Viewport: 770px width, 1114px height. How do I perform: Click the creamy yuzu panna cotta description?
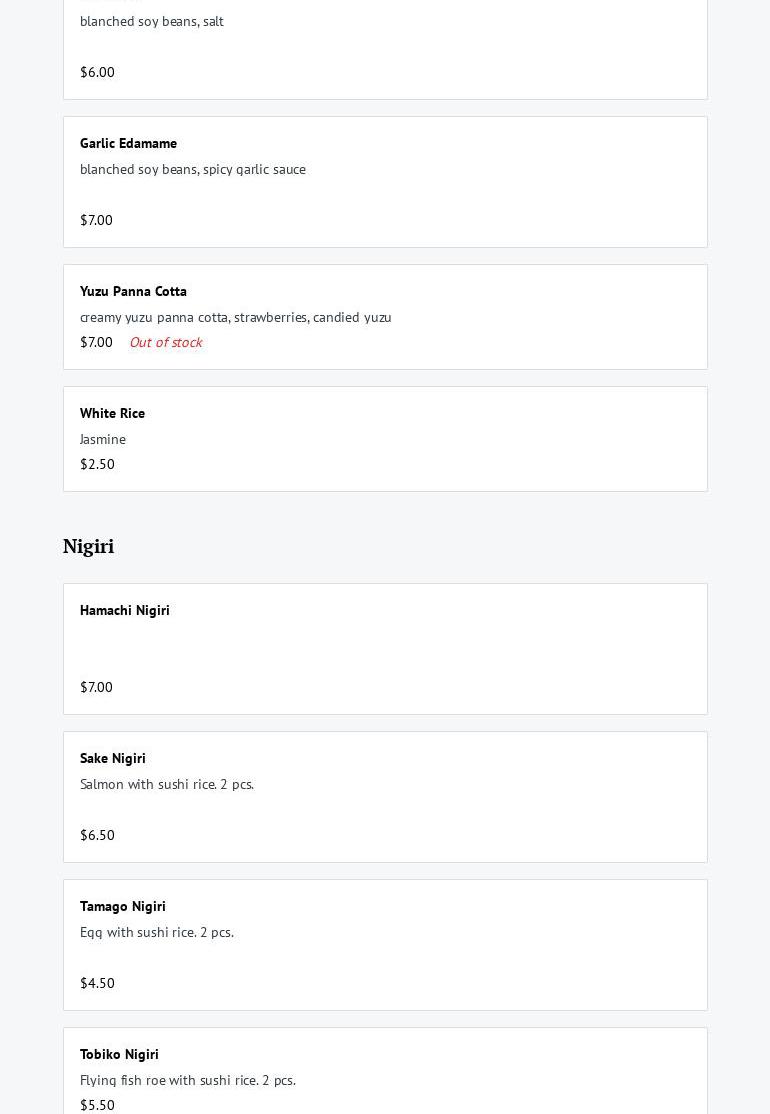tap(236, 317)
